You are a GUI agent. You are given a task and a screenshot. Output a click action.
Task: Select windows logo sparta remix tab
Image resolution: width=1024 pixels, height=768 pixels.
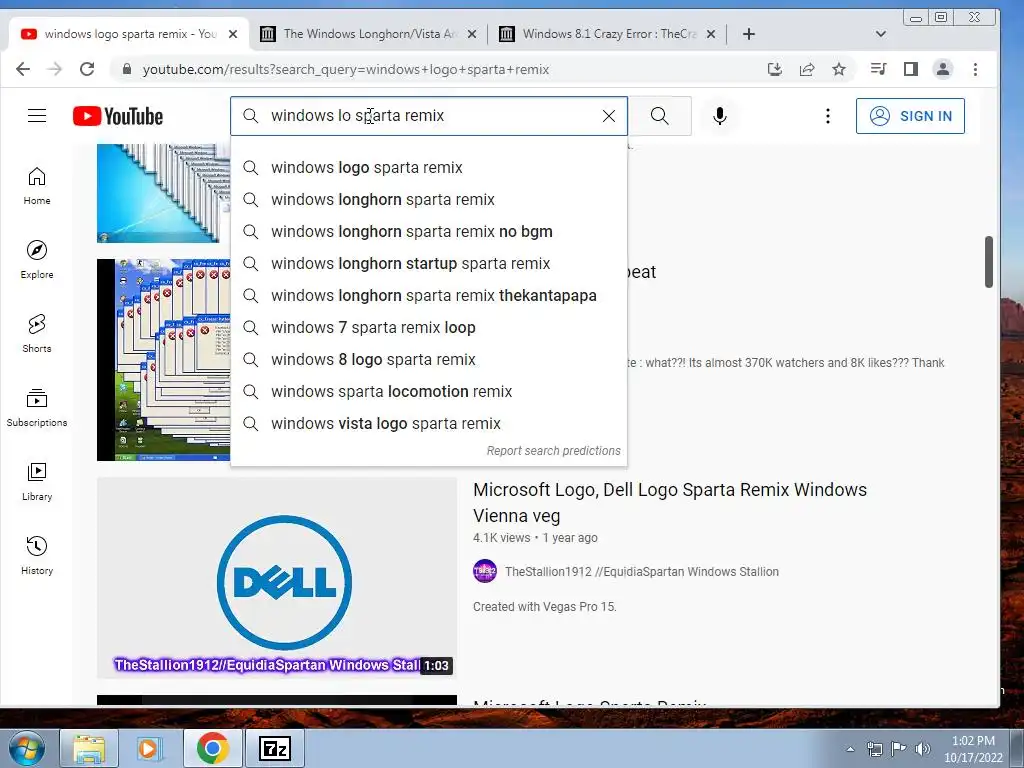click(129, 34)
